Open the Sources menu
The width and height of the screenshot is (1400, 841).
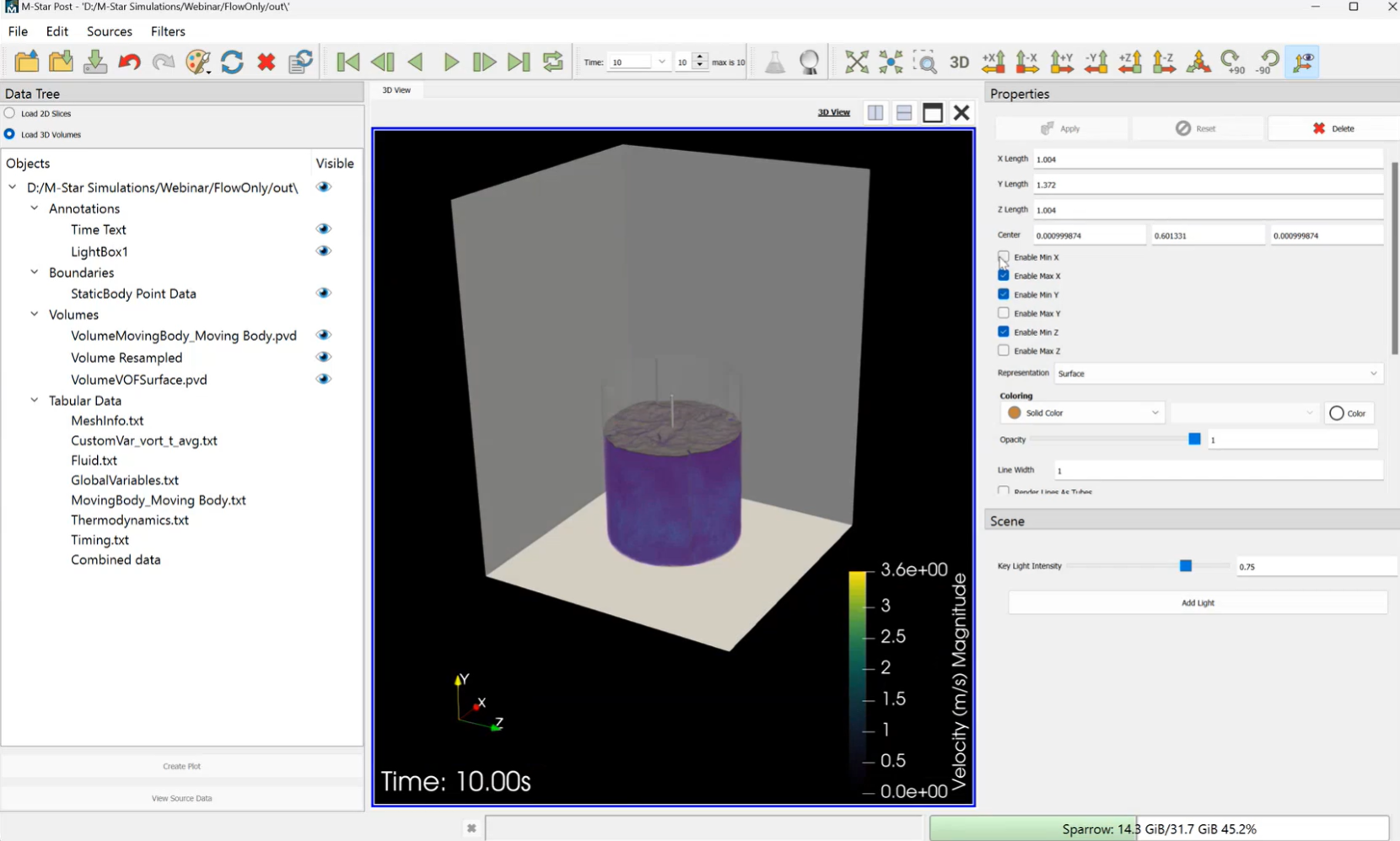110,31
